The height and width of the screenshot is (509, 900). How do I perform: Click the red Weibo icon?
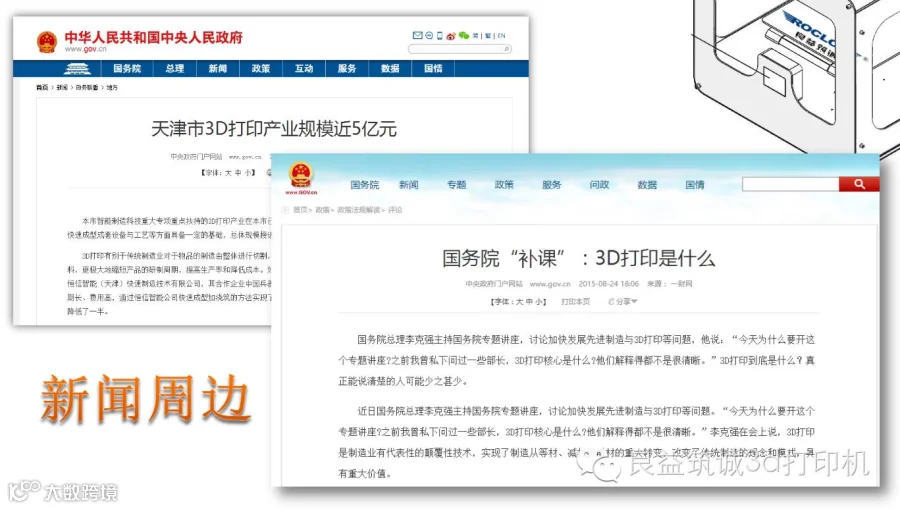click(x=451, y=36)
